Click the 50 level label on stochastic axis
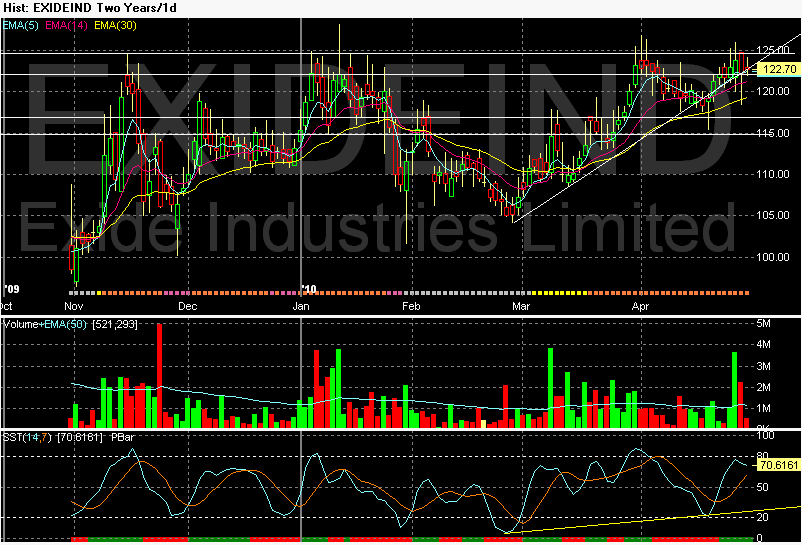Viewport: 802px width, 545px height. tap(763, 487)
